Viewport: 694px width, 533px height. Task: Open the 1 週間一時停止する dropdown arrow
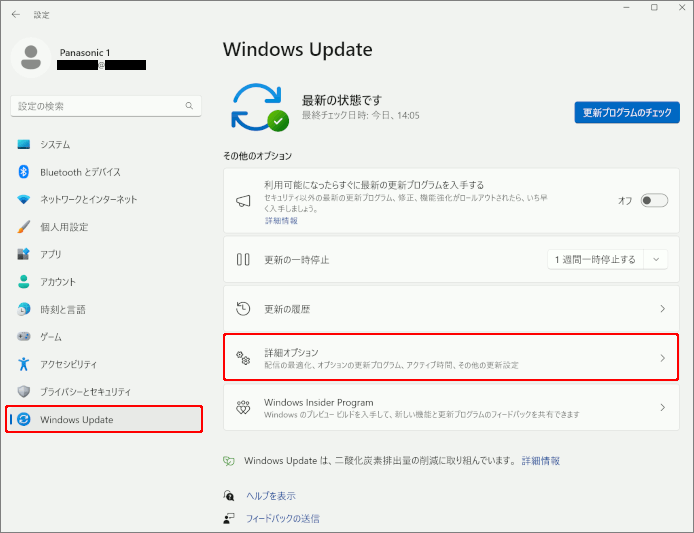point(656,259)
